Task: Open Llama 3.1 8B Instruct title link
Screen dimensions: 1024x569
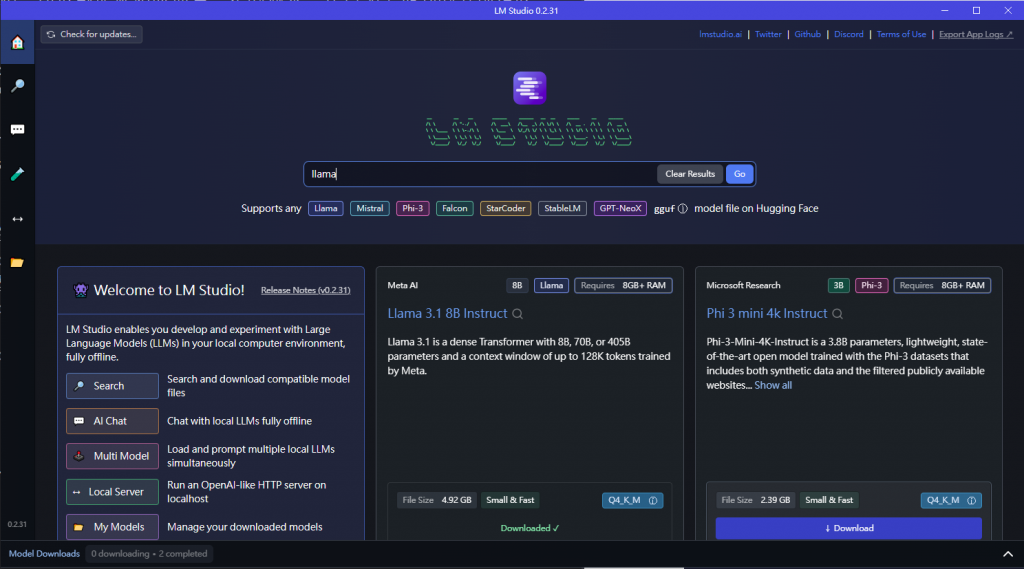Action: [447, 314]
